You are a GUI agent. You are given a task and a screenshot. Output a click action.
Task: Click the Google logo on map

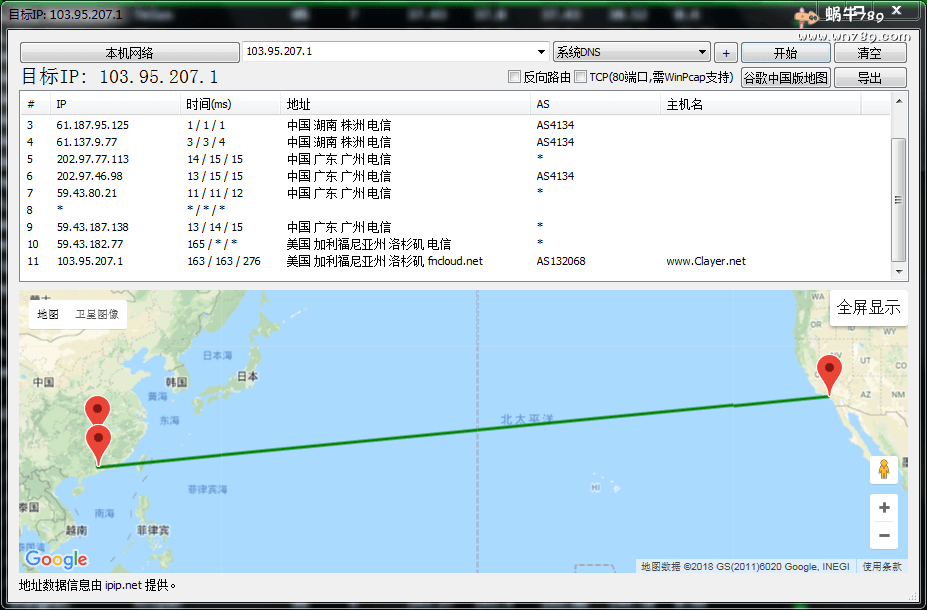point(56,559)
